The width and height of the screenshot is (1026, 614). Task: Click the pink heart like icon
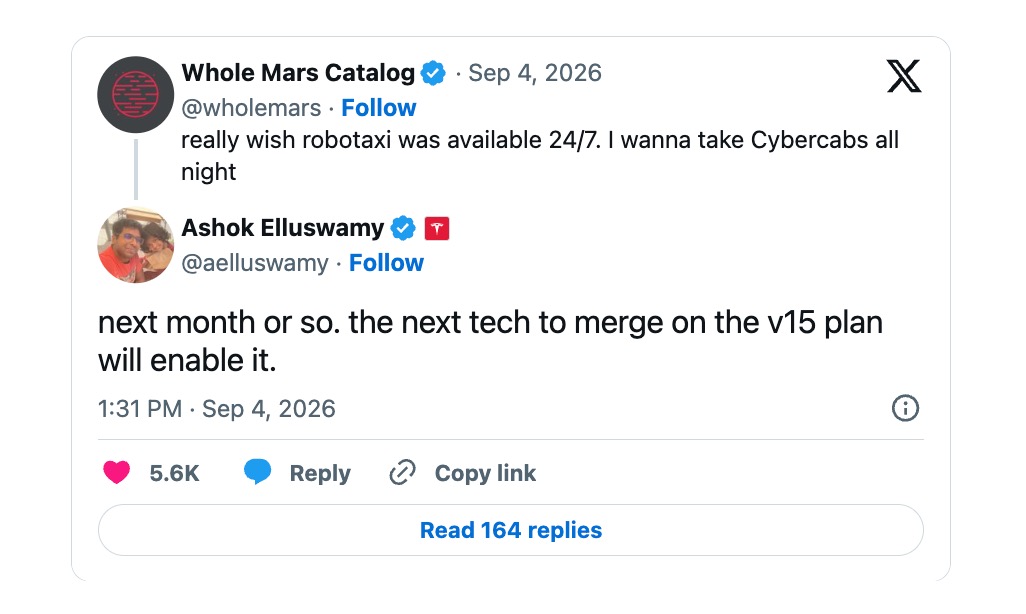tap(116, 472)
